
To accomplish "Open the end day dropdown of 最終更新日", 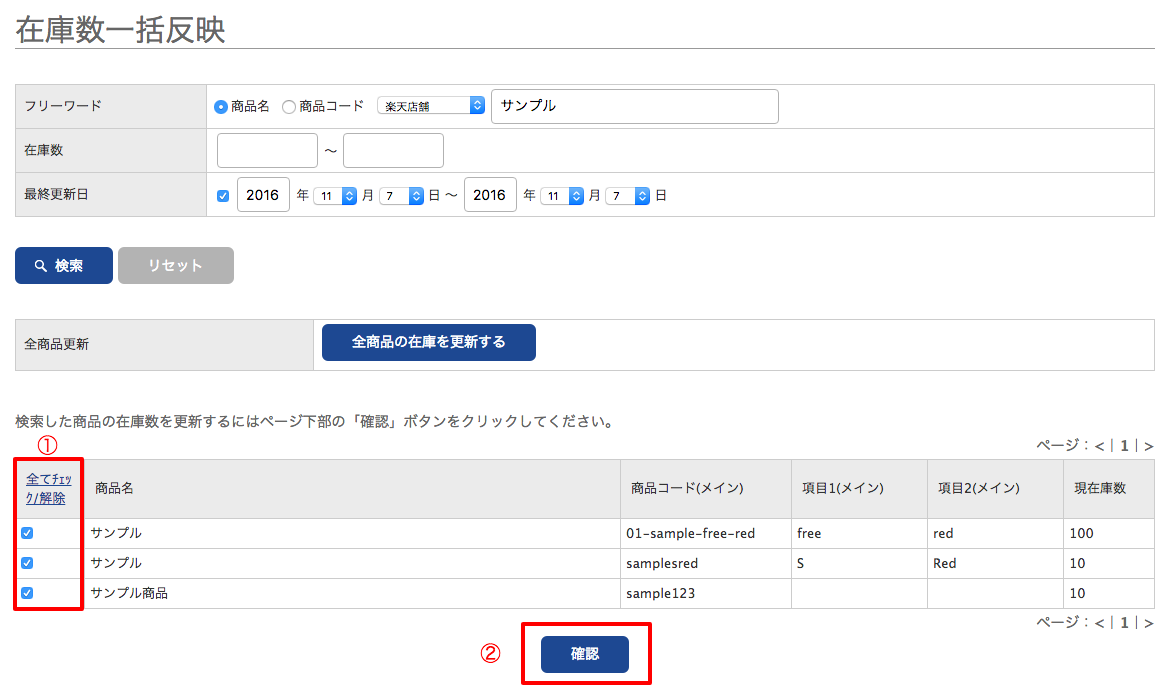I will [628, 196].
